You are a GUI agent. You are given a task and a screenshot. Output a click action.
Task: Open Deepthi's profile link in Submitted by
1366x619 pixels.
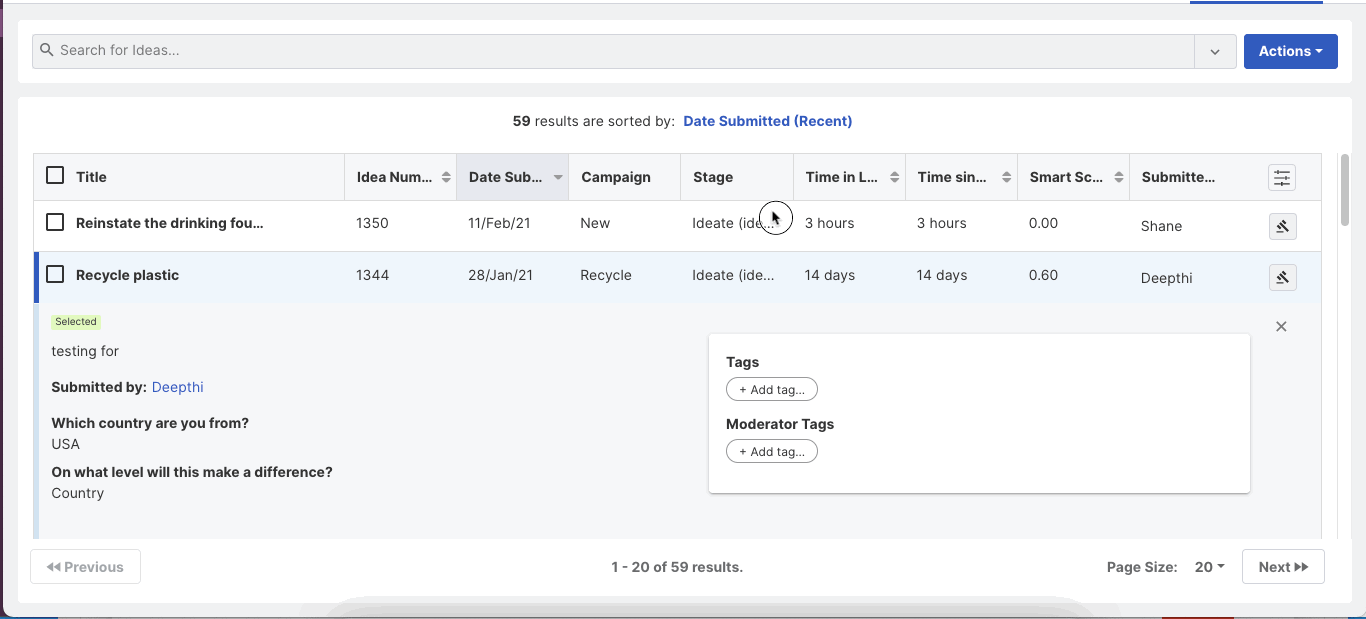177,387
